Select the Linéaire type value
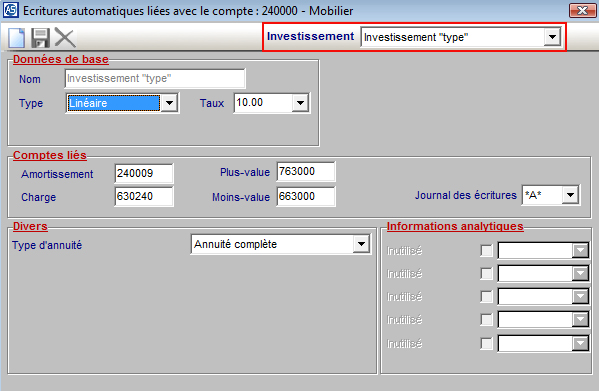 pyautogui.click(x=113, y=103)
